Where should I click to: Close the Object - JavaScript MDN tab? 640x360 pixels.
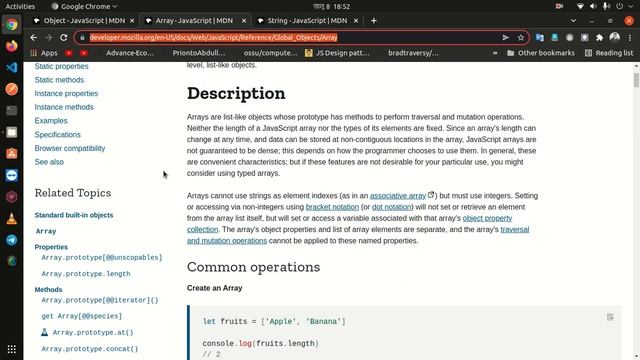click(x=132, y=20)
